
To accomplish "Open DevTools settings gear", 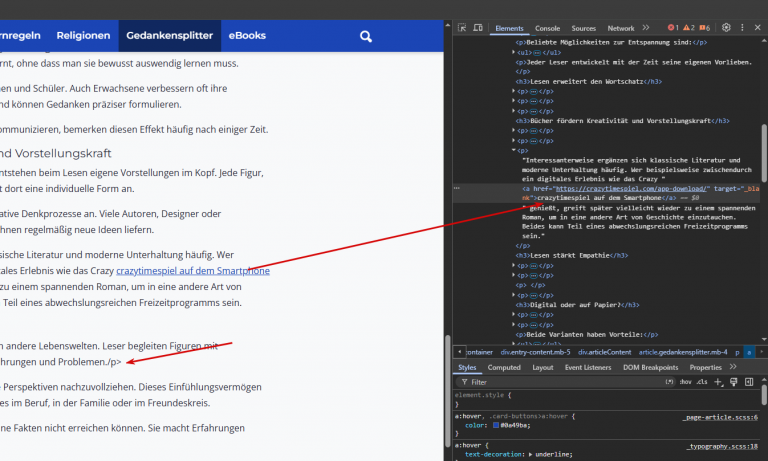I will click(x=726, y=28).
